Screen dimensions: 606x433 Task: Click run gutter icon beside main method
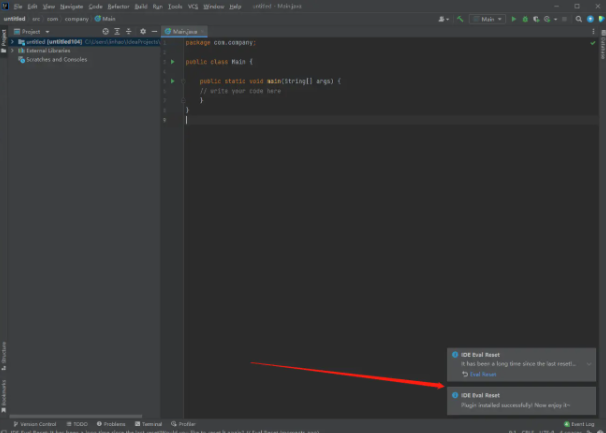(x=173, y=81)
